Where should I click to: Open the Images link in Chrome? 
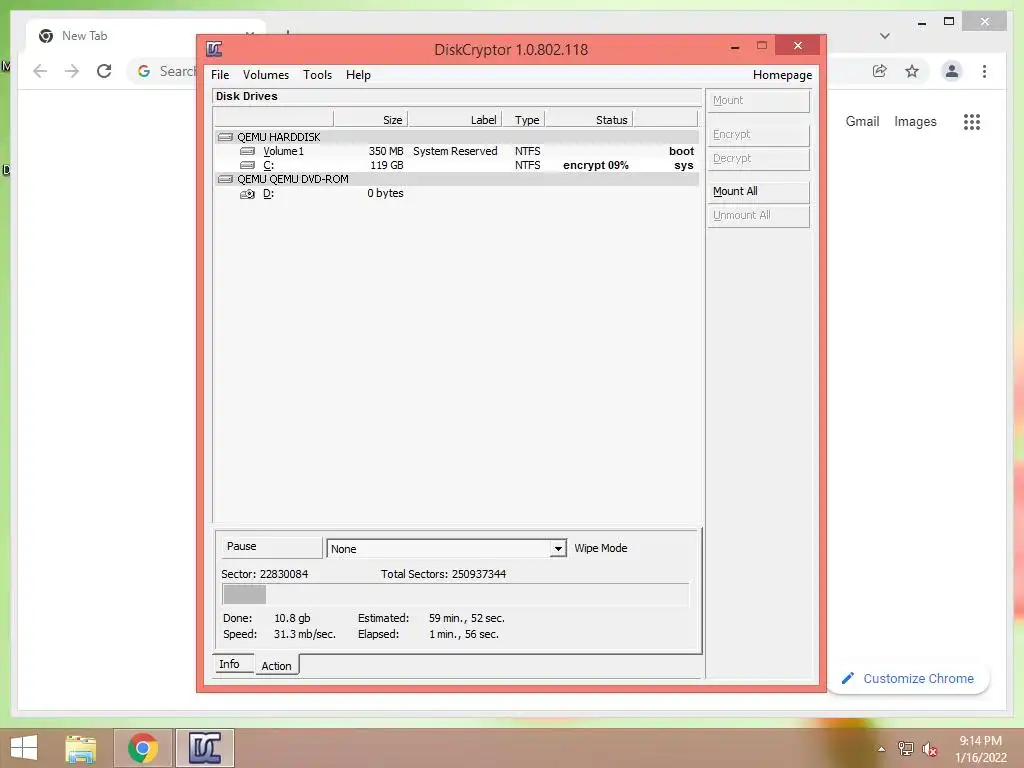(915, 121)
